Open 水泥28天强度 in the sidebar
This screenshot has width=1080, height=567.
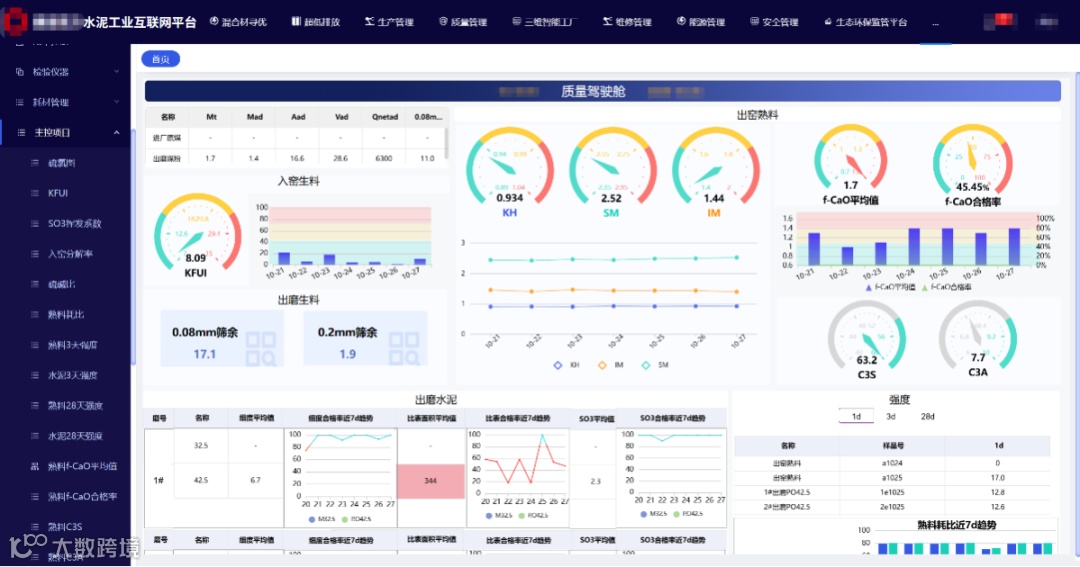point(75,436)
